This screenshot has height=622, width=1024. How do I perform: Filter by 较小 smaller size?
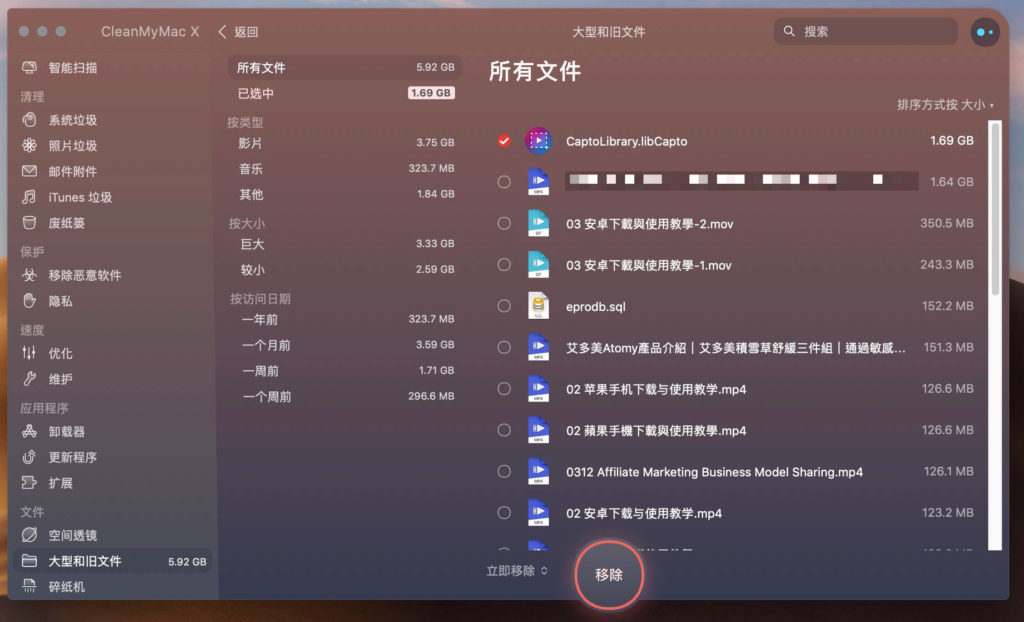coord(345,269)
